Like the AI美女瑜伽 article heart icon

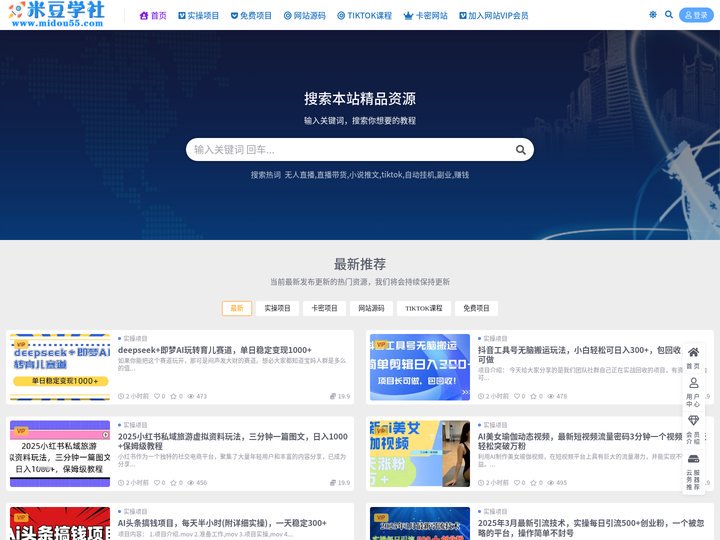coord(517,483)
